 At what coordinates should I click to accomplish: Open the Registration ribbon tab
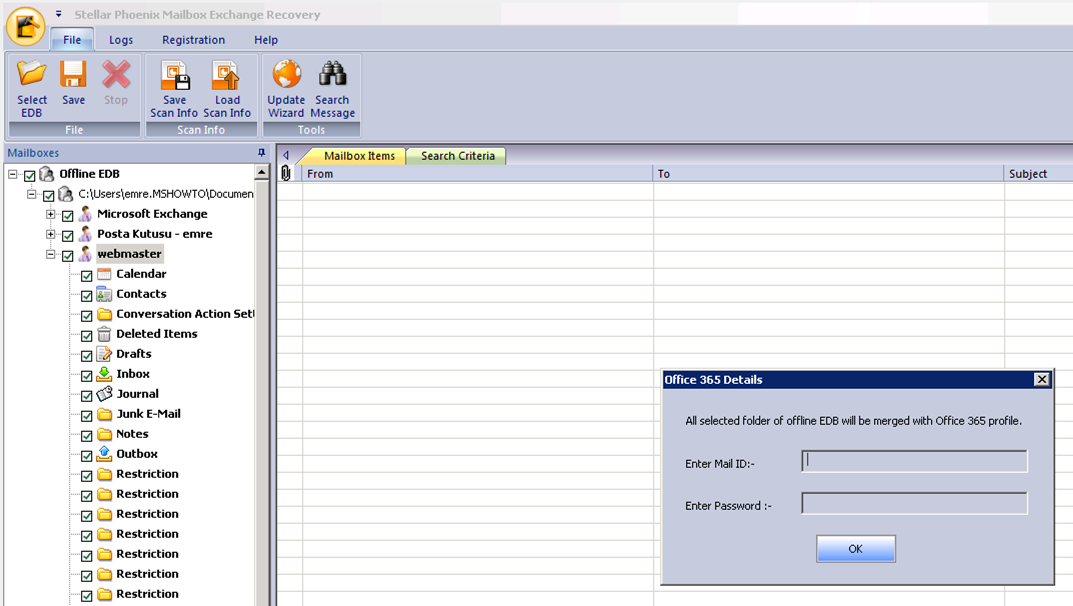[194, 40]
